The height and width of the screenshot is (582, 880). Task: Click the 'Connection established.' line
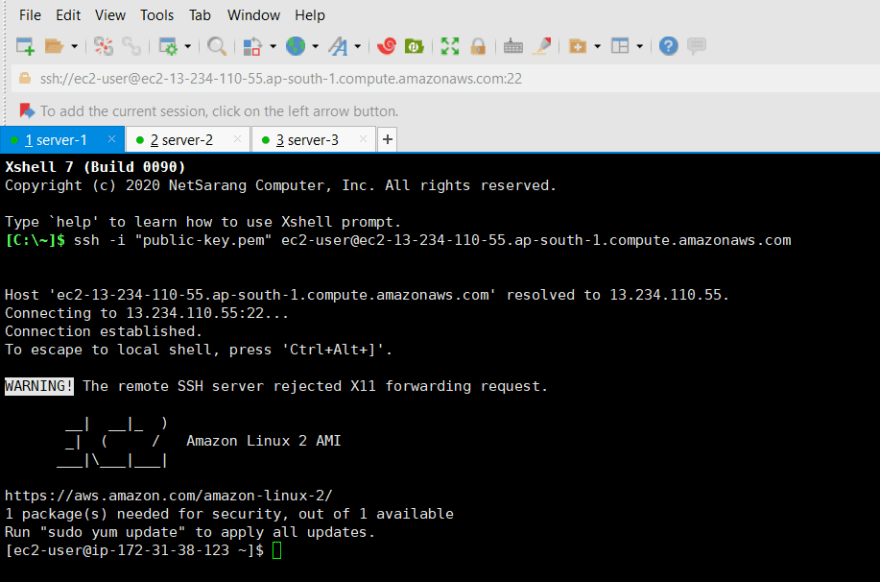[103, 331]
